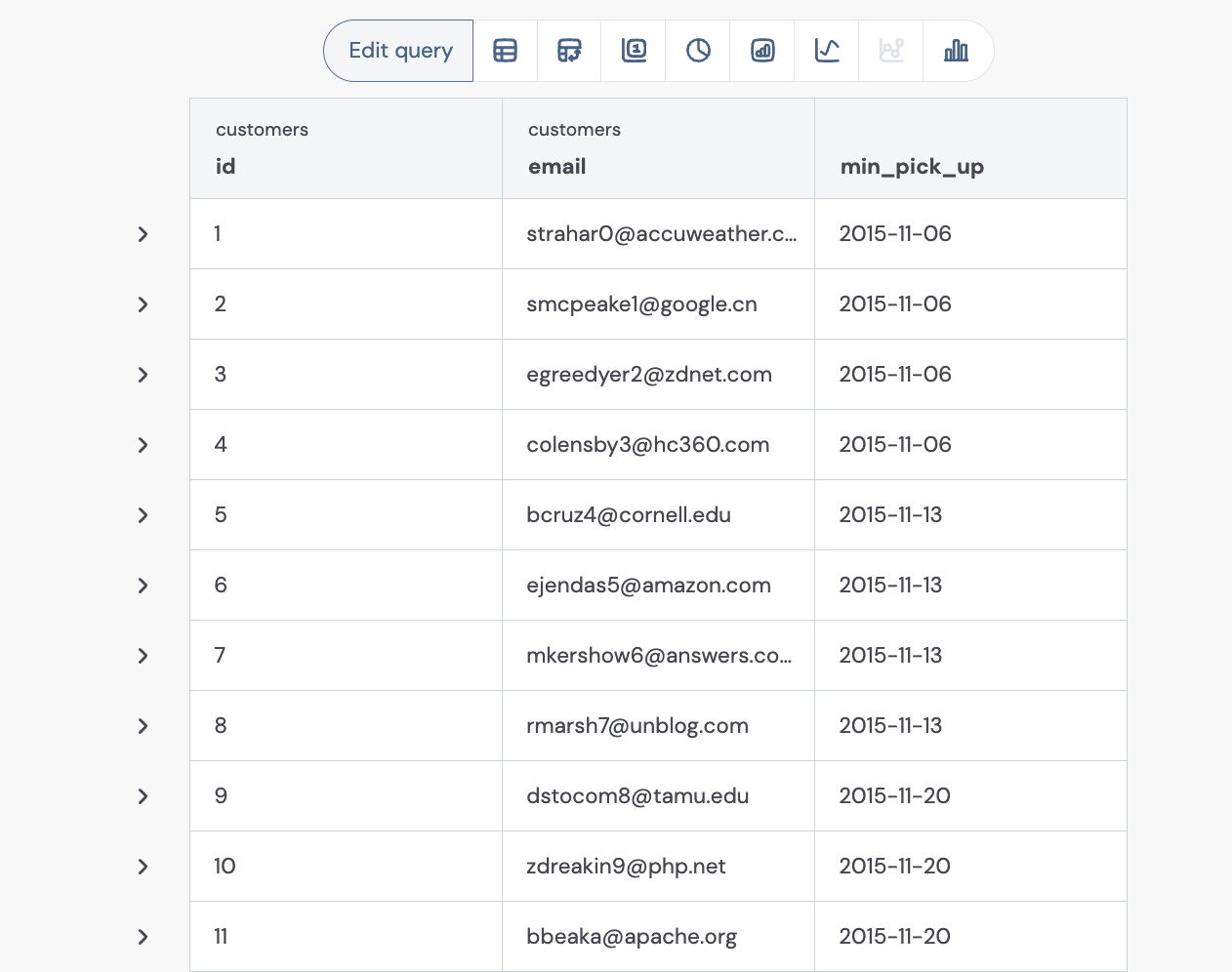The width and height of the screenshot is (1232, 972).
Task: Select the pie chart visualization icon
Action: [699, 51]
